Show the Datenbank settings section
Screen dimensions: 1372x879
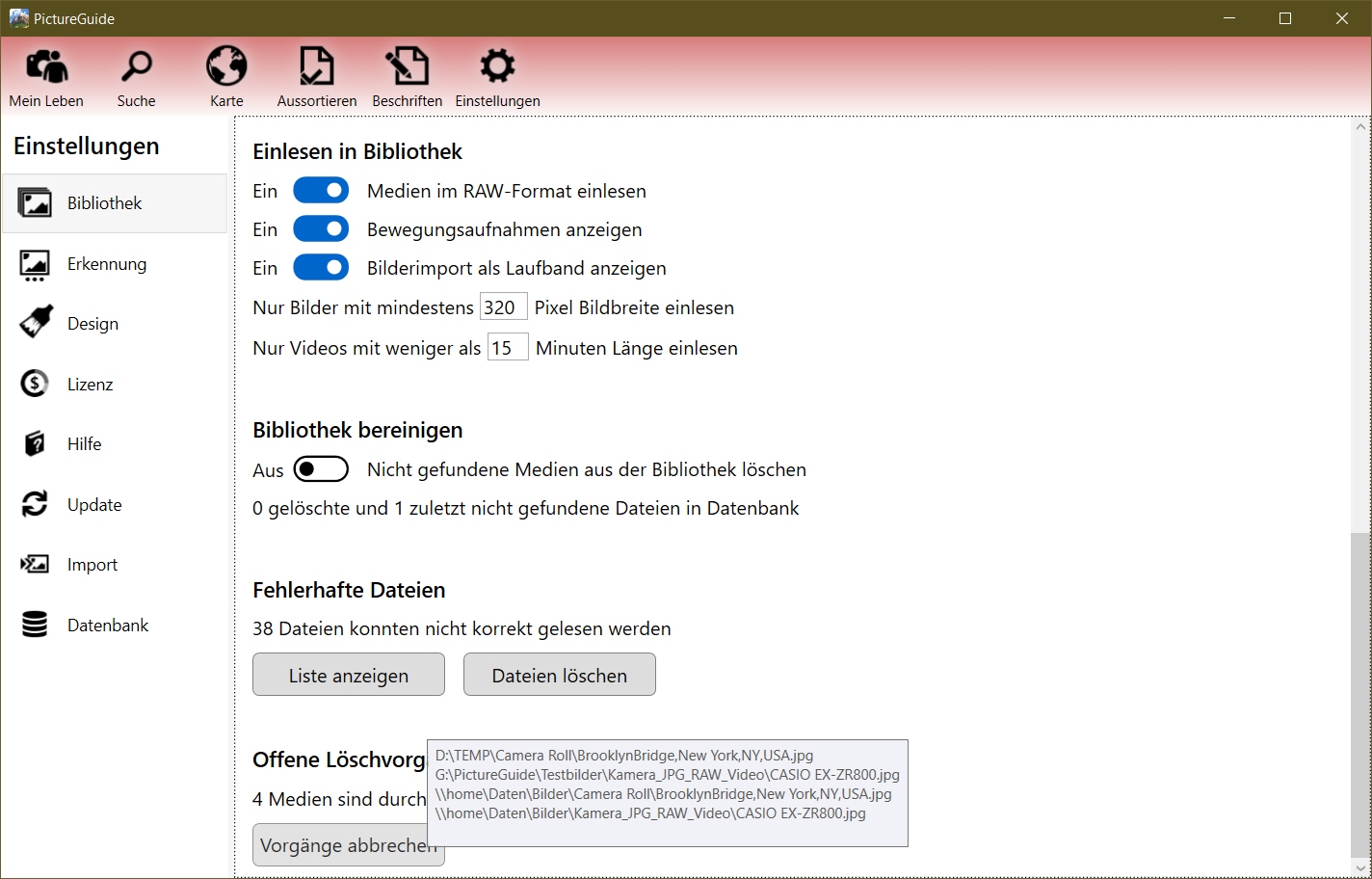pos(115,626)
